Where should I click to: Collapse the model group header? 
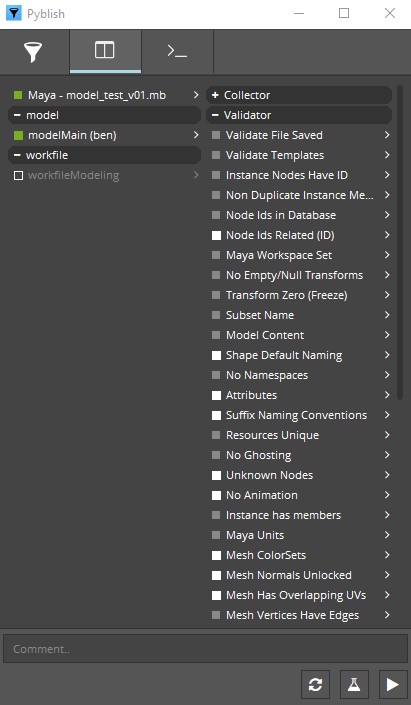[x=104, y=115]
